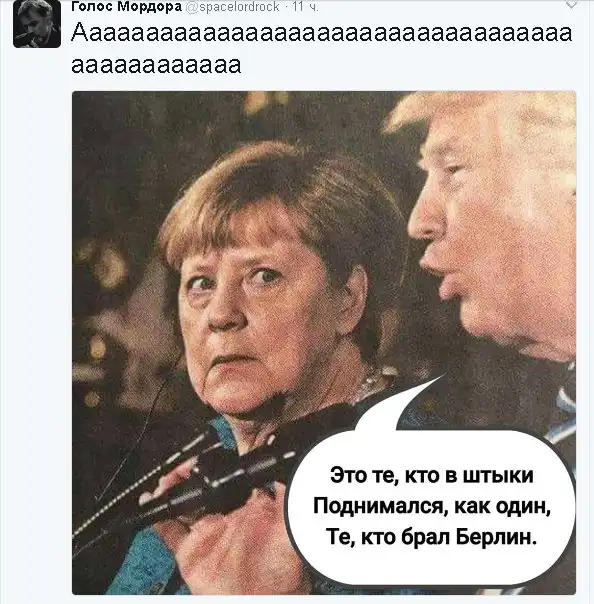594x604 pixels.
Task: Open the tweet options chevron menu
Action: (571, 5)
